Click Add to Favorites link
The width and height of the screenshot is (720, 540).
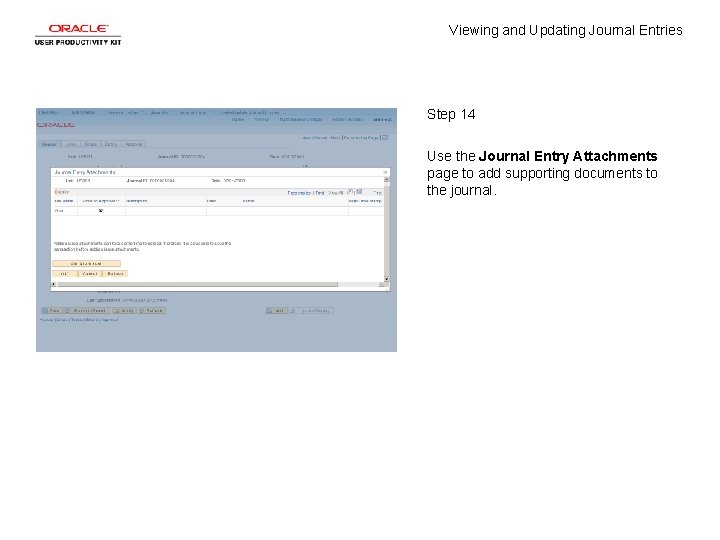pos(348,119)
